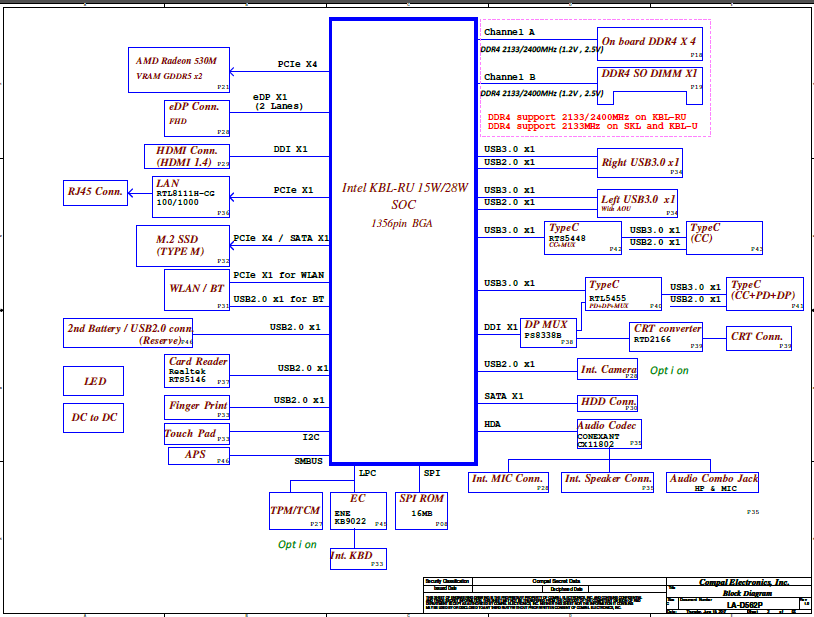Select the HDD Conn. block

tap(607, 403)
